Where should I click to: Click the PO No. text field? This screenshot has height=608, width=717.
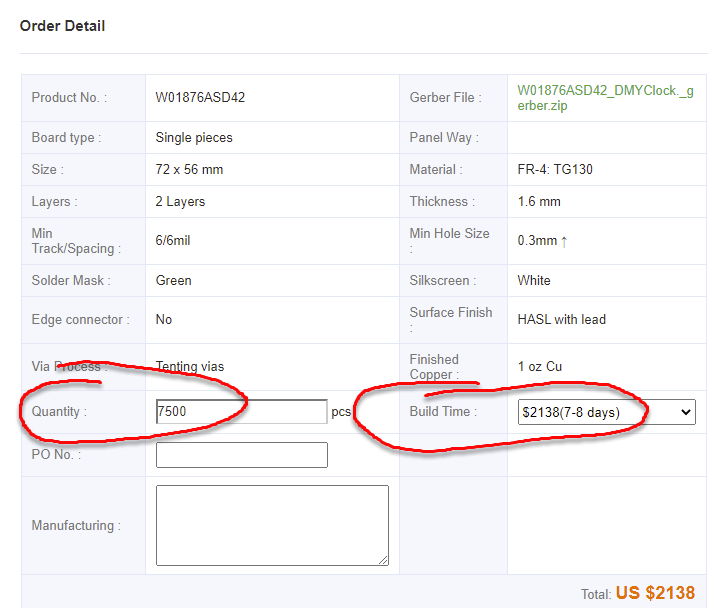241,455
